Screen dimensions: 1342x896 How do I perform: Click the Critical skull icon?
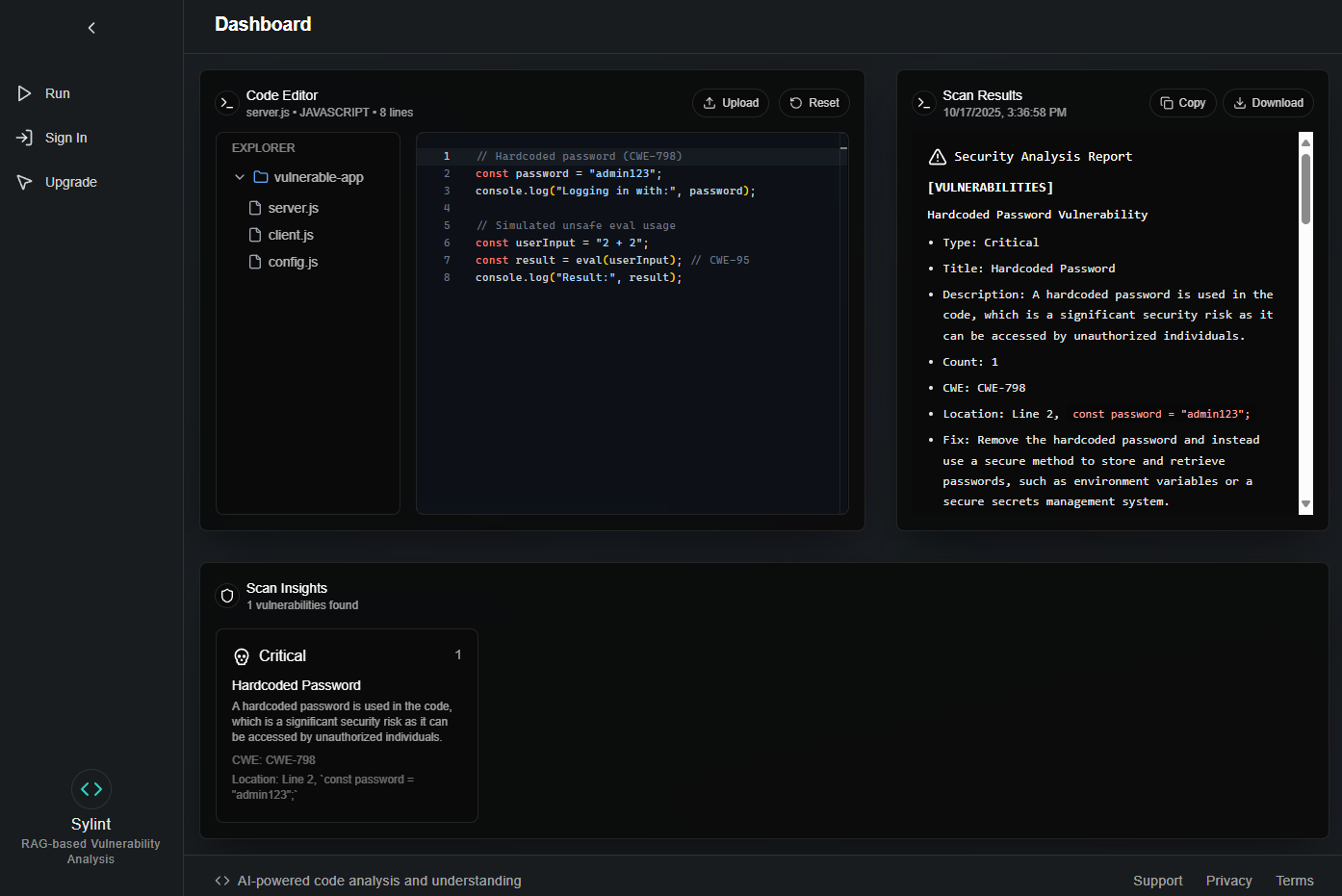pos(242,656)
